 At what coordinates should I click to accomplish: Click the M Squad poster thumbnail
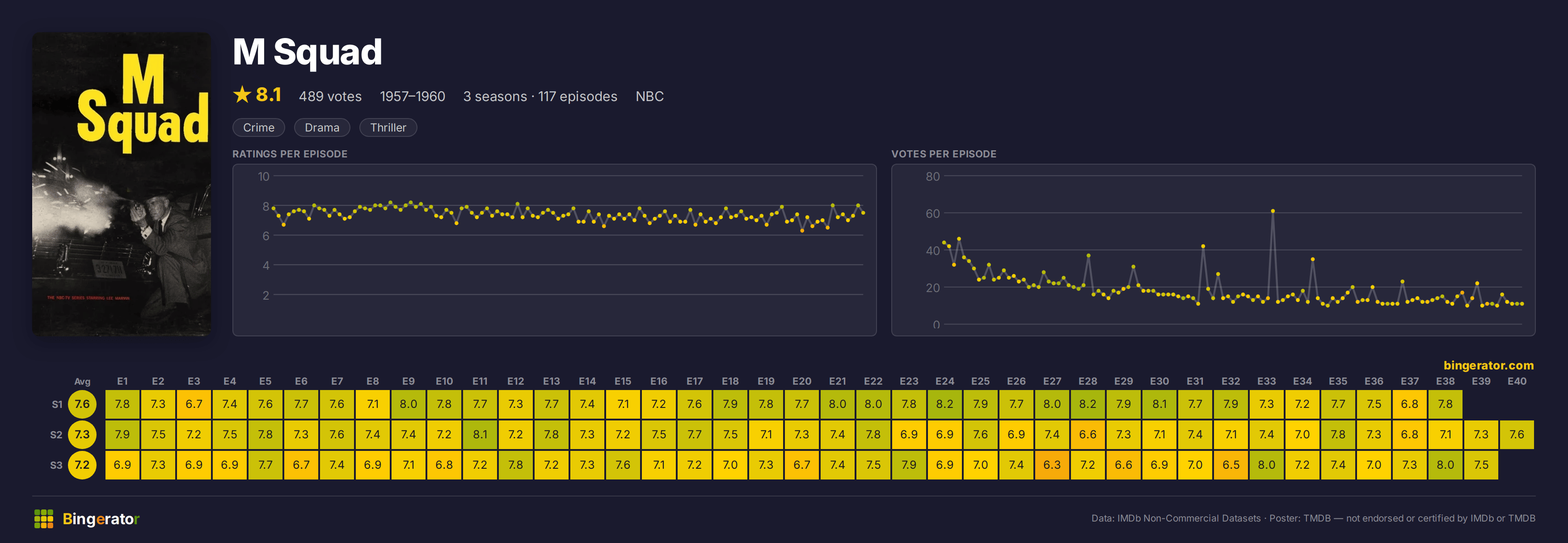pyautogui.click(x=122, y=184)
